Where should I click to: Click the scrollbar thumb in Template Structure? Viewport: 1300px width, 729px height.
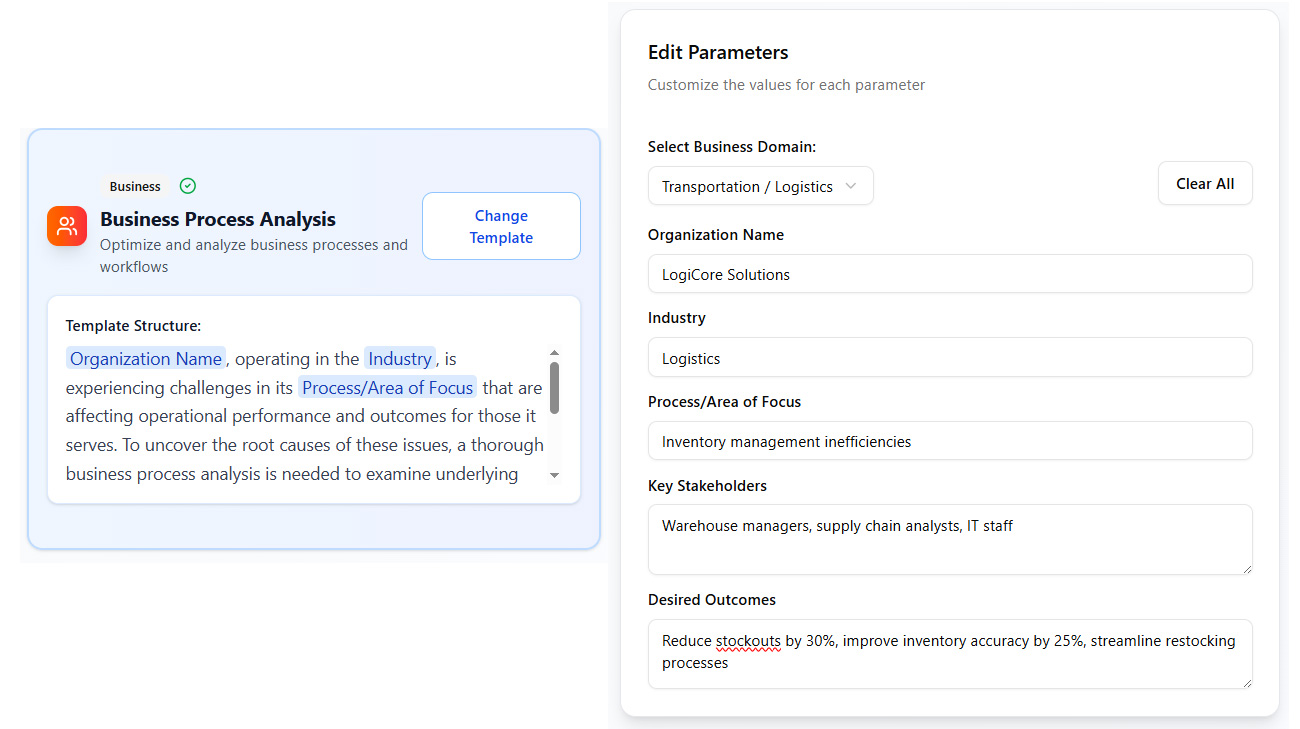coord(554,387)
